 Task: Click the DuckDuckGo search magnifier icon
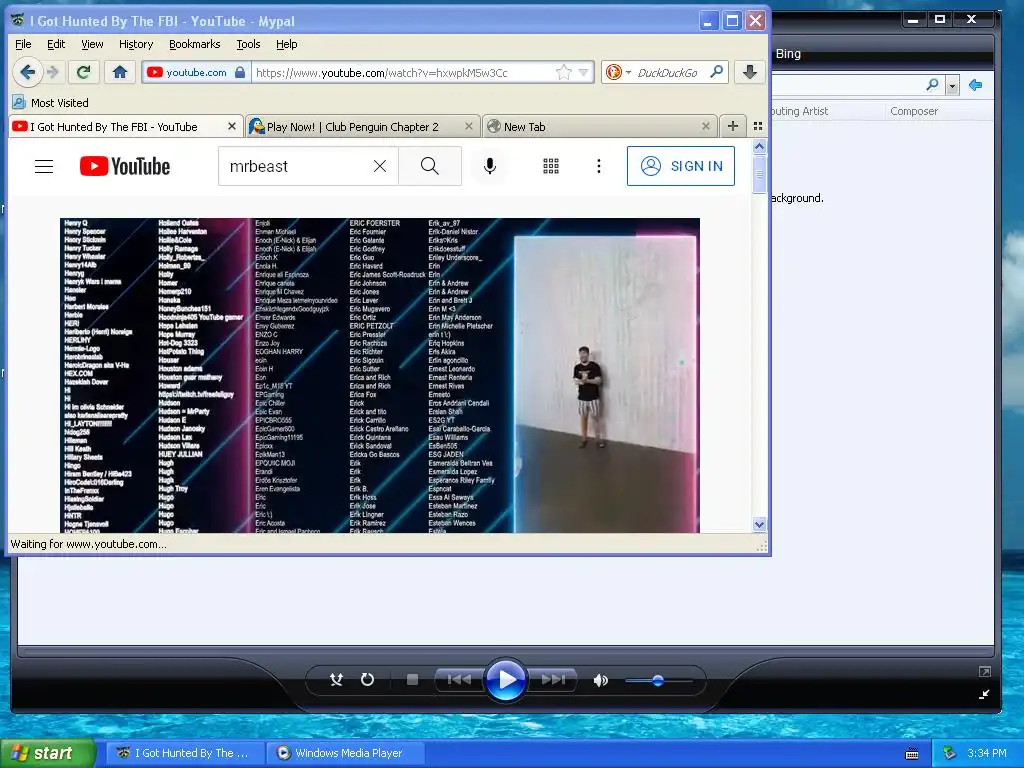pyautogui.click(x=716, y=71)
